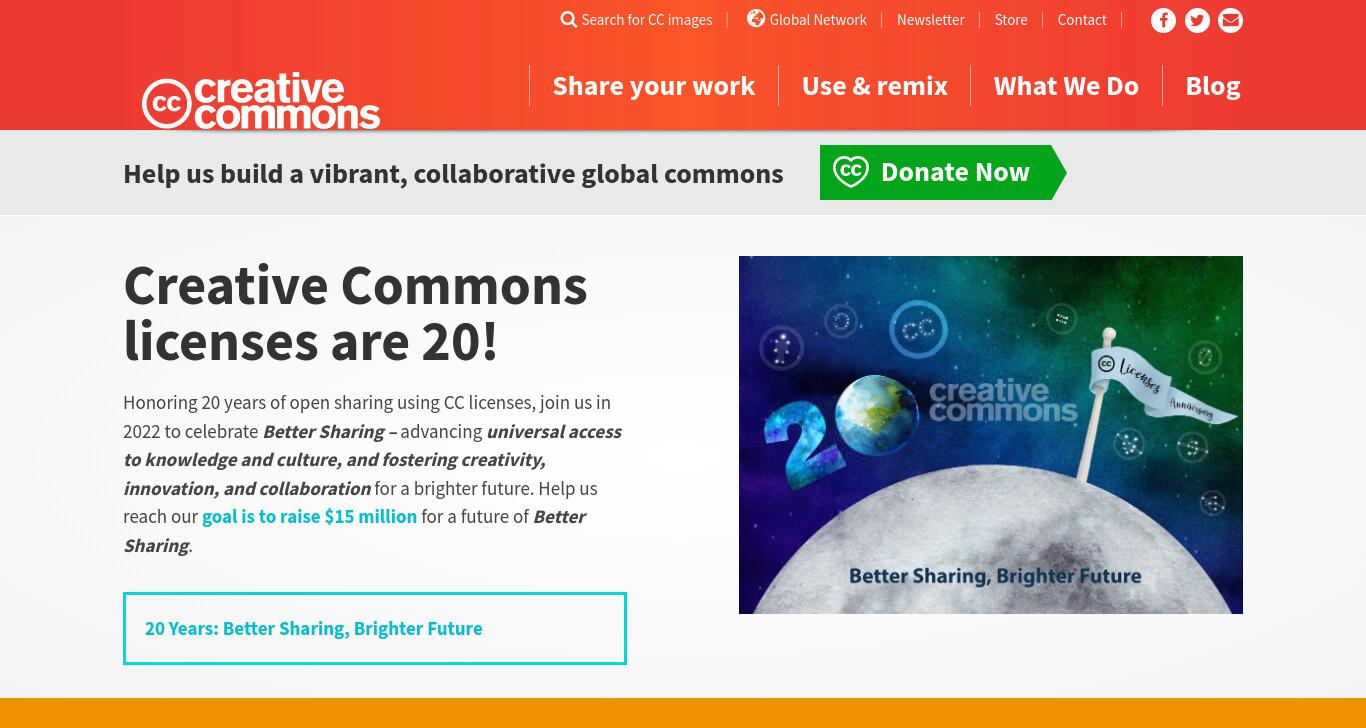This screenshot has width=1366, height=728.
Task: Open the Contact page link
Action: (x=1082, y=20)
